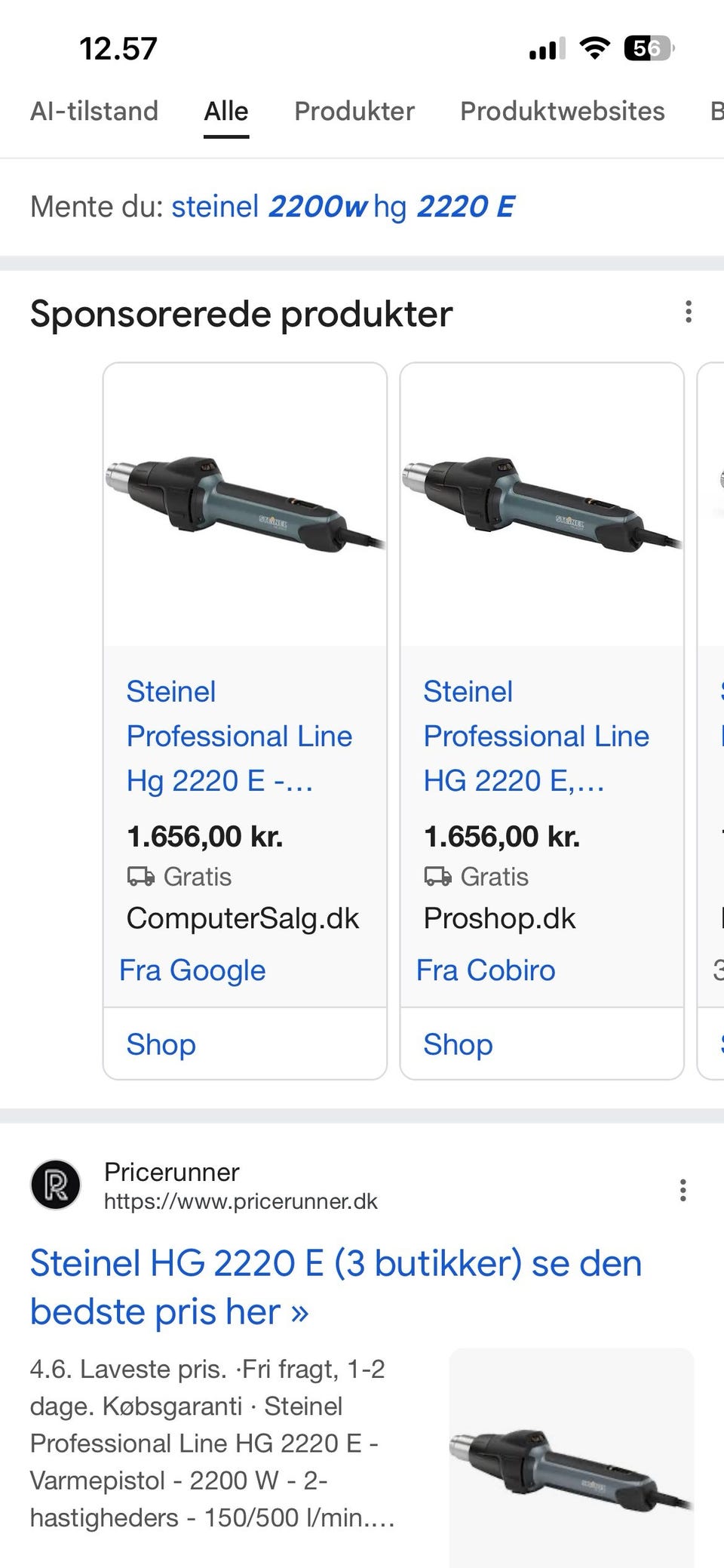Tap Pricerunner result heat gun thumbnail

571,1456
